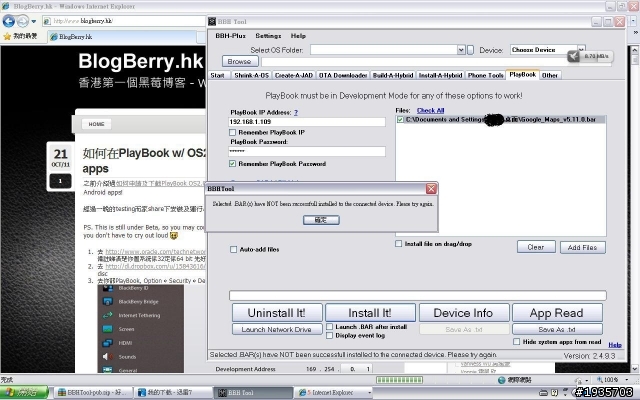Enable Launch .BAR after install
Viewport: 640px width, 400px height.
tap(330, 327)
